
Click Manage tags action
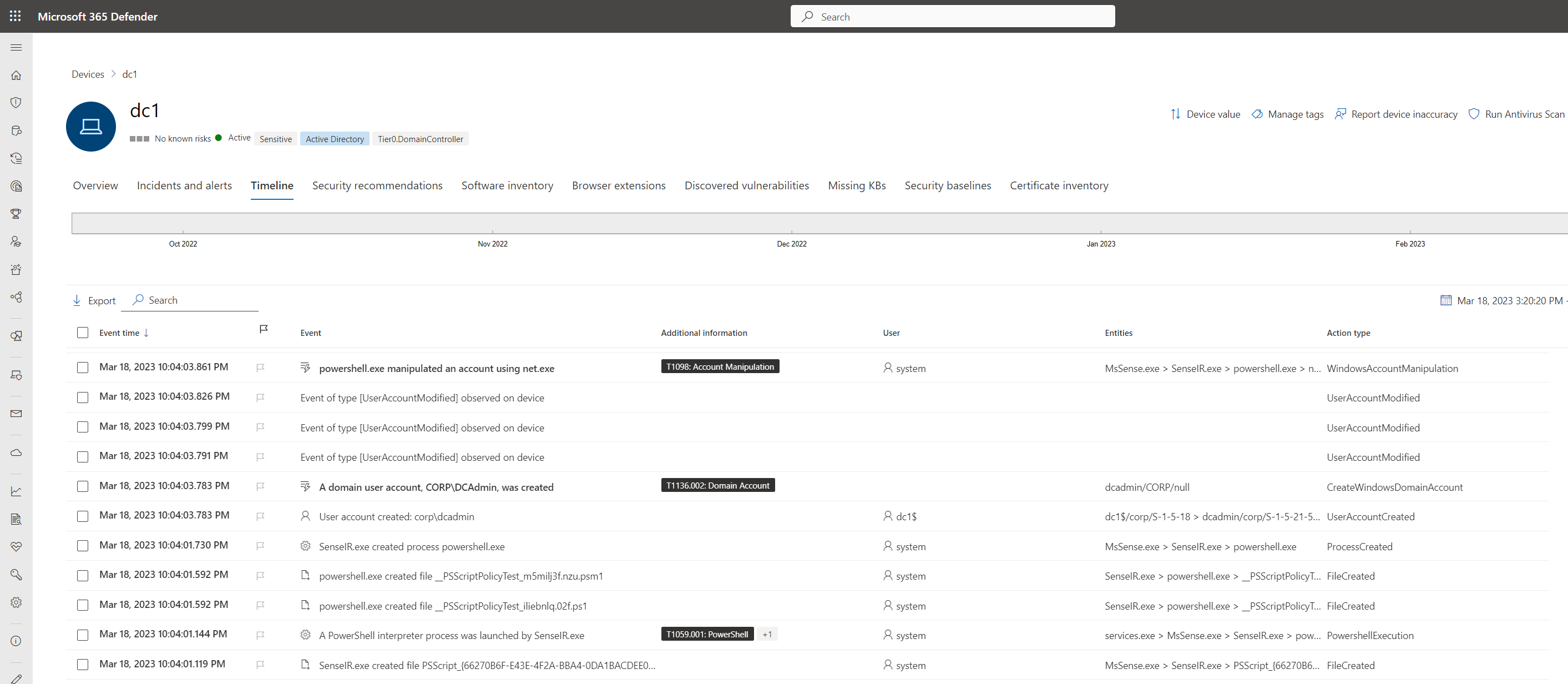click(1287, 114)
